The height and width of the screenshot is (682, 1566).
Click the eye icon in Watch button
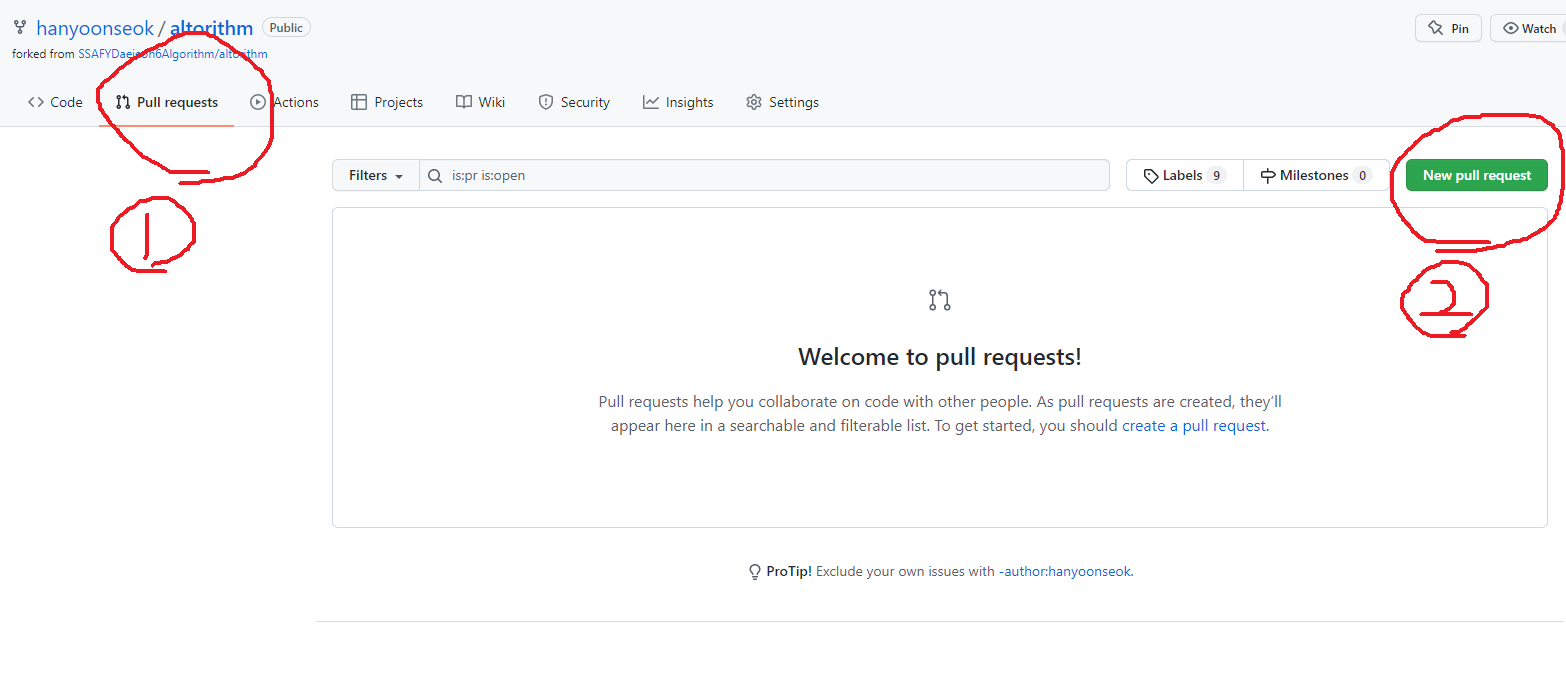(x=1511, y=28)
